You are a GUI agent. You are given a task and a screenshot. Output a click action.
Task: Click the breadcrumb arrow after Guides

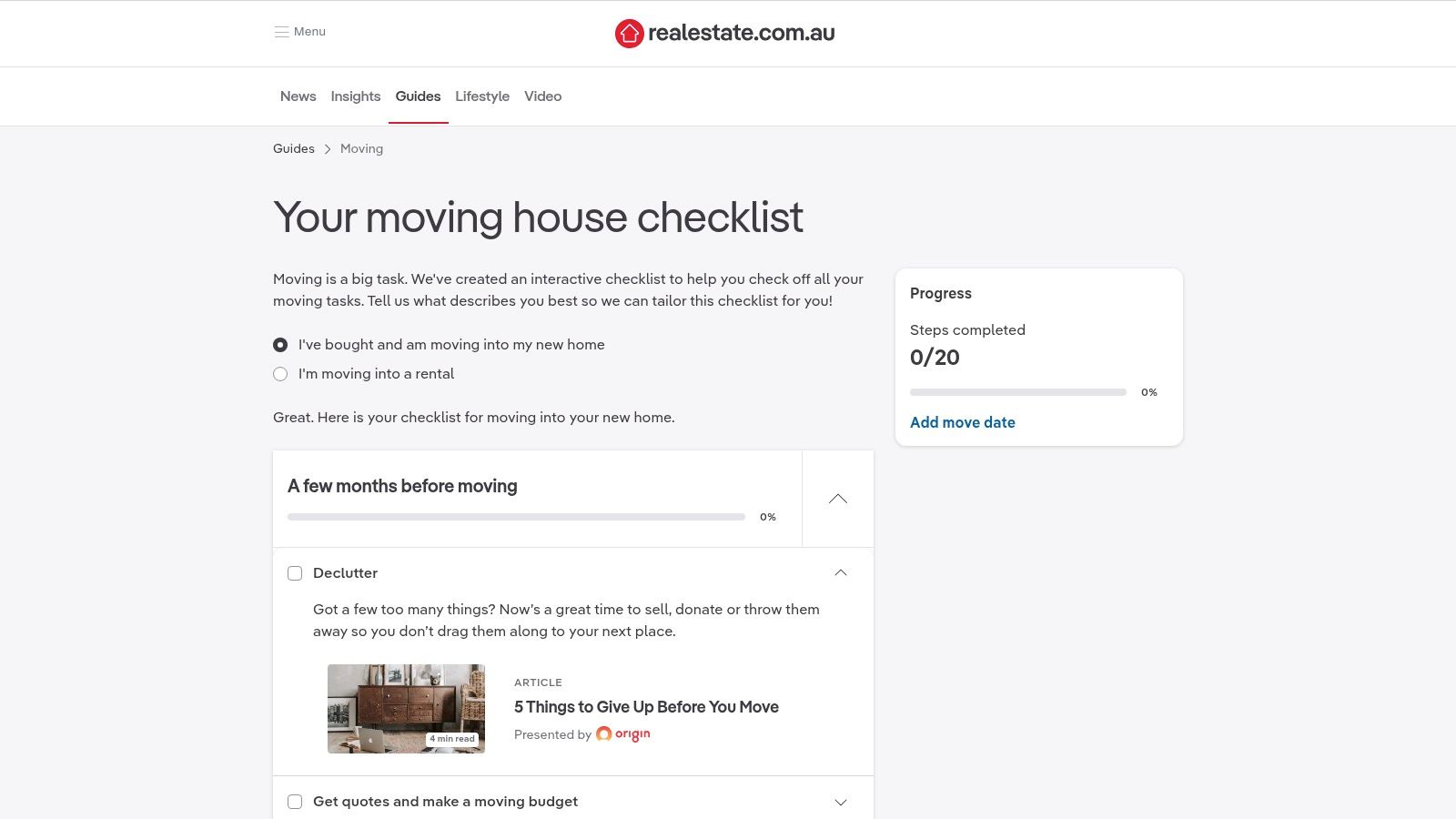coord(328,149)
